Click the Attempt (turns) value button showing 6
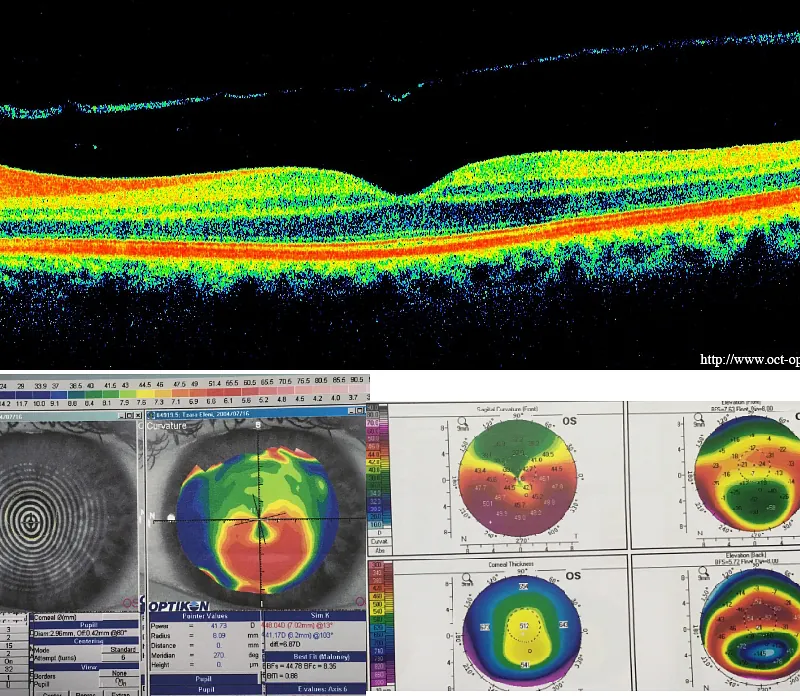This screenshot has height=696, width=800. pos(122,658)
